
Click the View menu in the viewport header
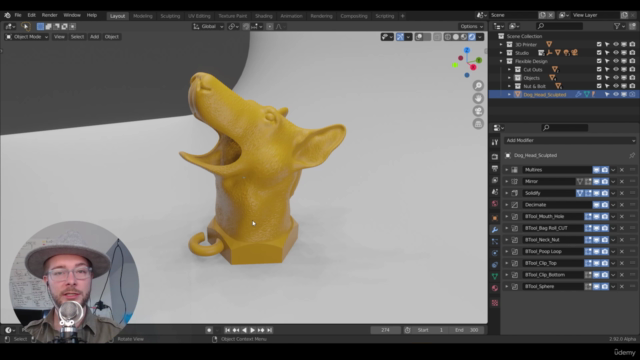pos(59,37)
